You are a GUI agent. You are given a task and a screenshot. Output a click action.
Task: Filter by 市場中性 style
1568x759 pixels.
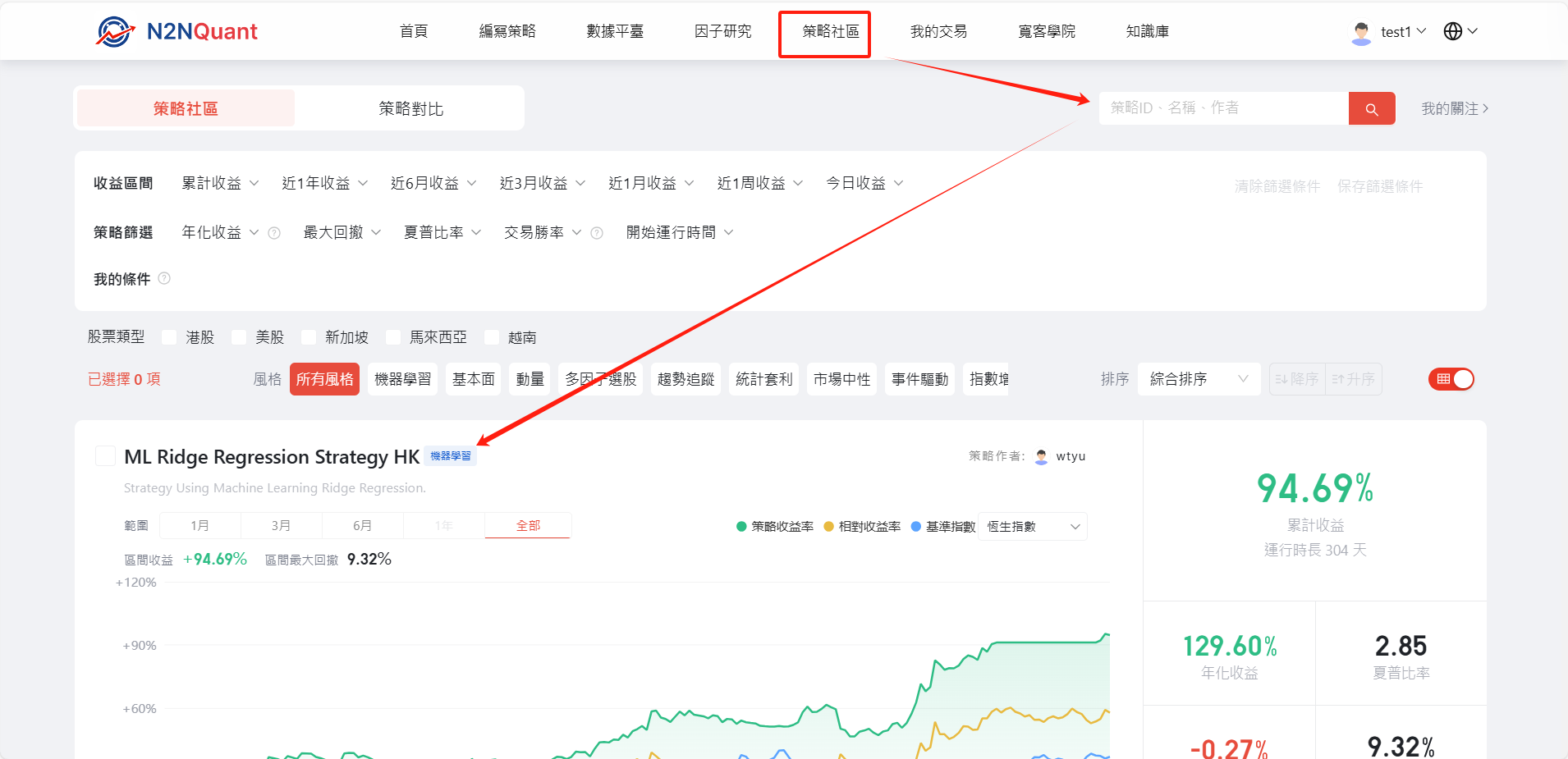841,379
